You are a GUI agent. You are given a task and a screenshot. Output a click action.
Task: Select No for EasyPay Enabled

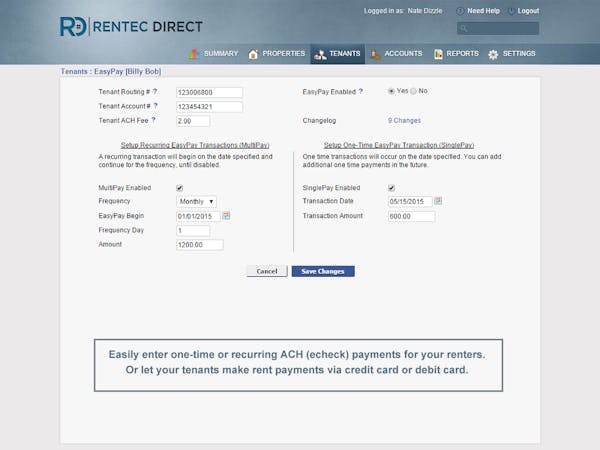pos(413,91)
